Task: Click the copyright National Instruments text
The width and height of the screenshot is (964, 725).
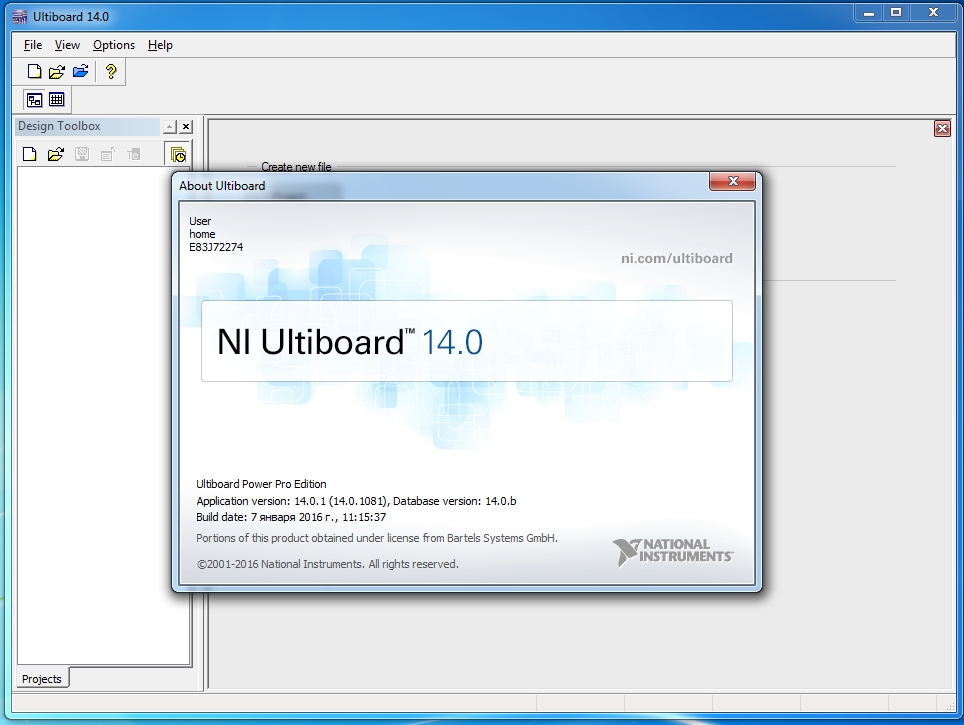Action: 328,564
